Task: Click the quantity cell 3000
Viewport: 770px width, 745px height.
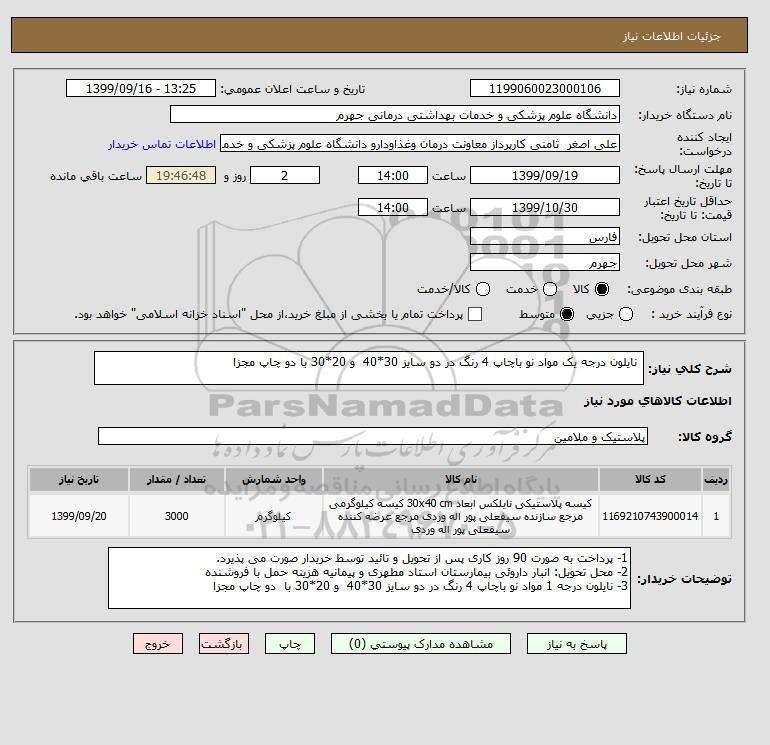Action: (x=177, y=516)
